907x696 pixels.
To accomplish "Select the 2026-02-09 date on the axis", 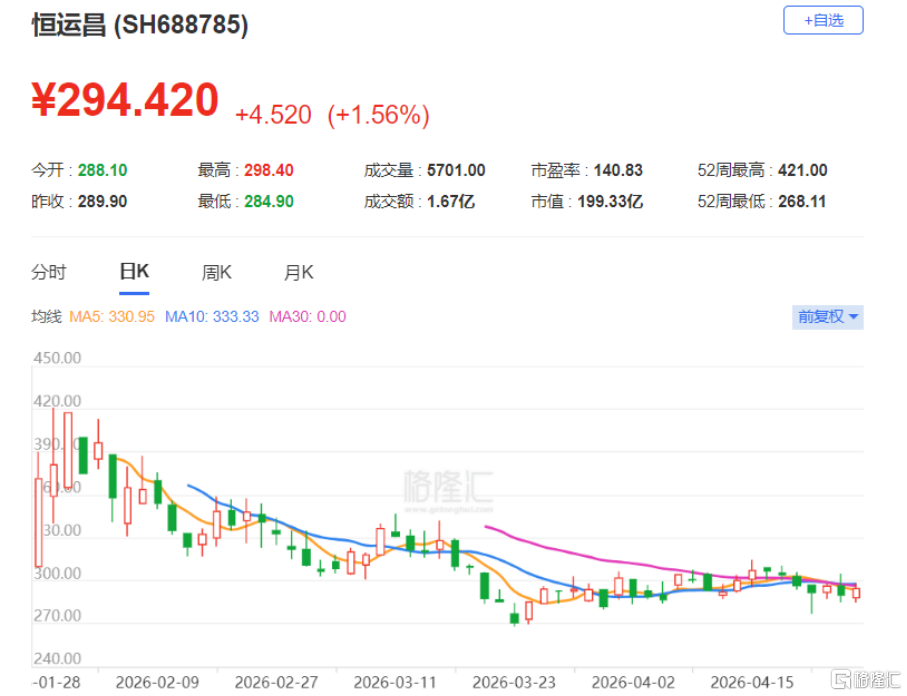I will [157, 682].
